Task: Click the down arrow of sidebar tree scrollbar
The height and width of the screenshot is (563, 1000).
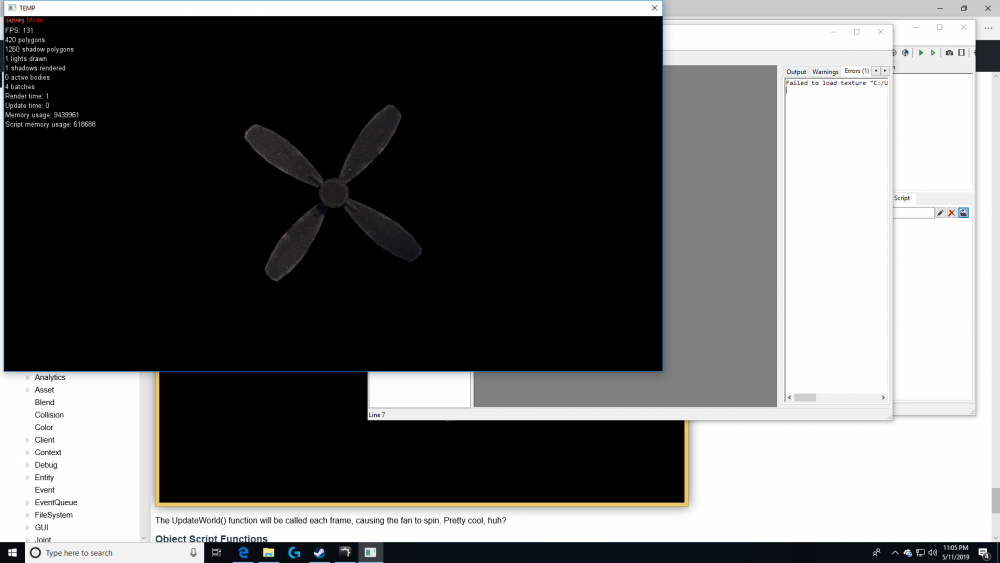Action: (143, 538)
